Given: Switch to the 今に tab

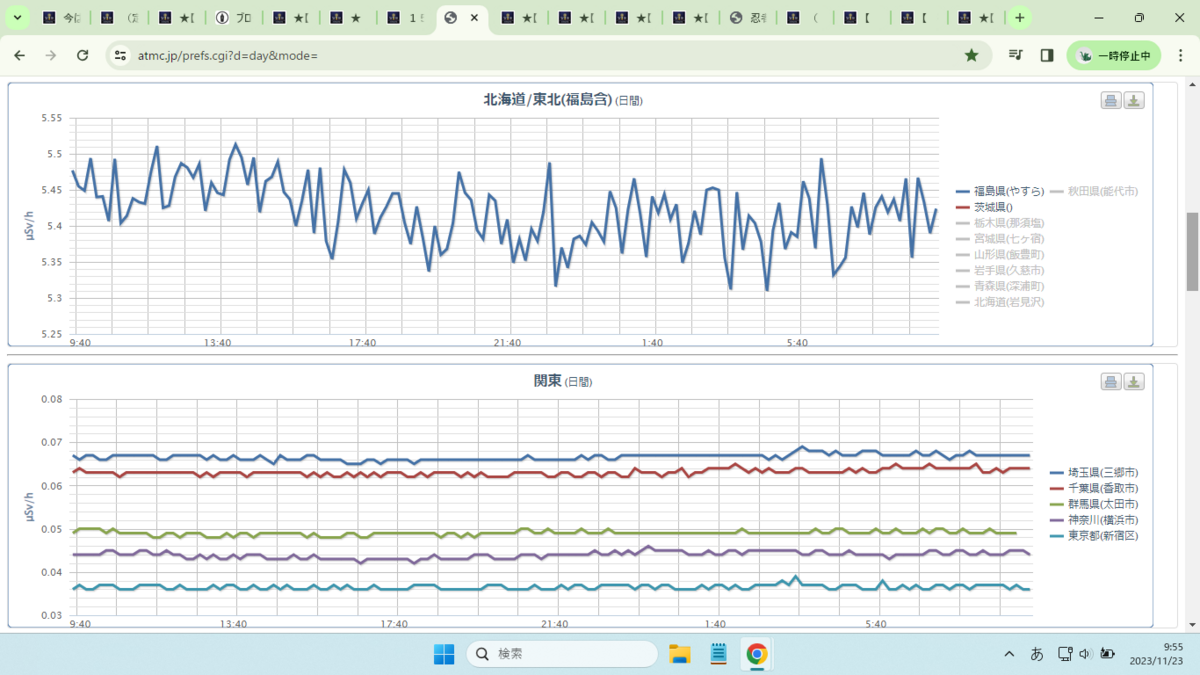Looking at the screenshot, I should coord(60,18).
